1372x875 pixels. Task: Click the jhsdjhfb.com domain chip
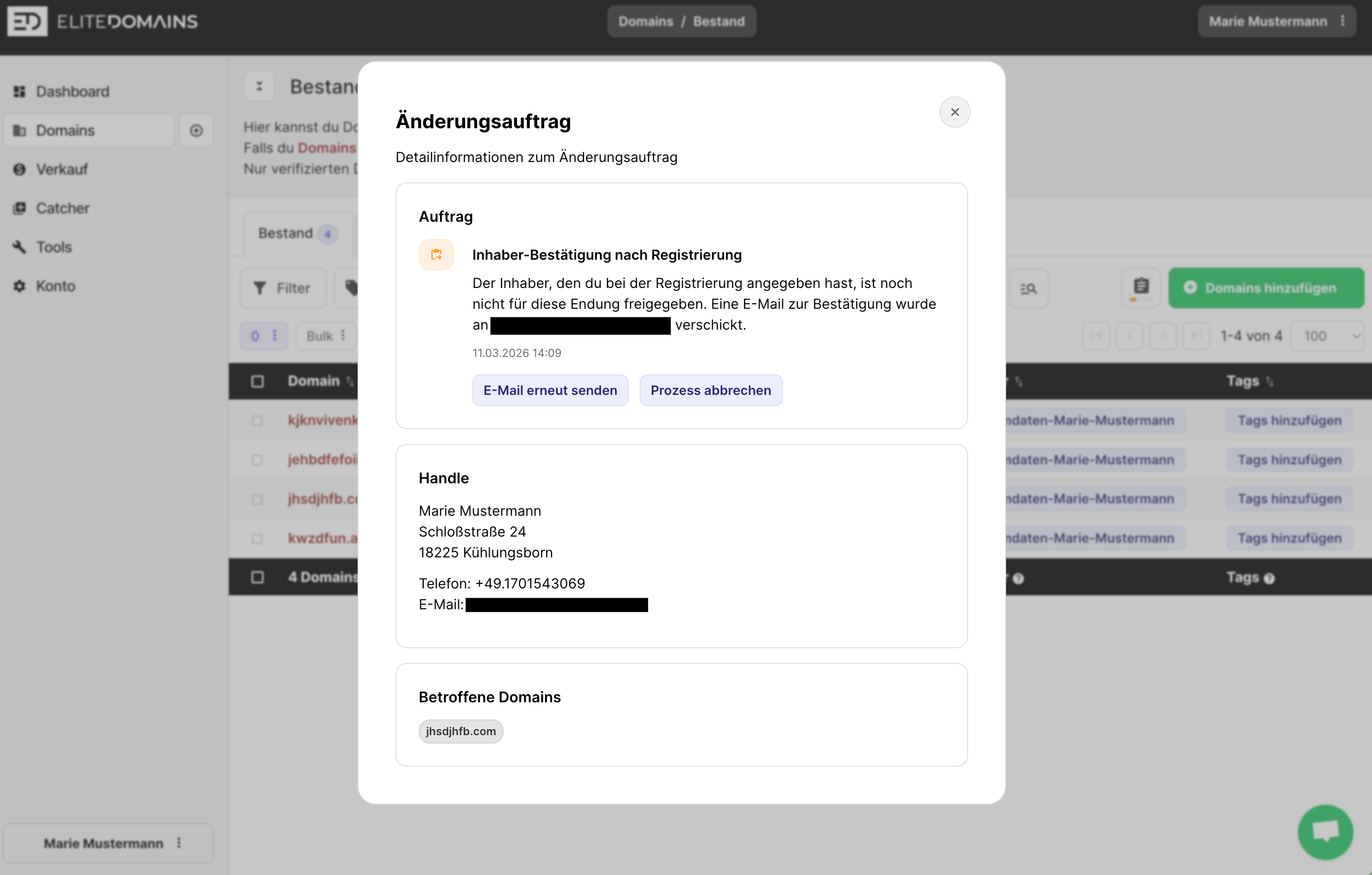pyautogui.click(x=461, y=731)
